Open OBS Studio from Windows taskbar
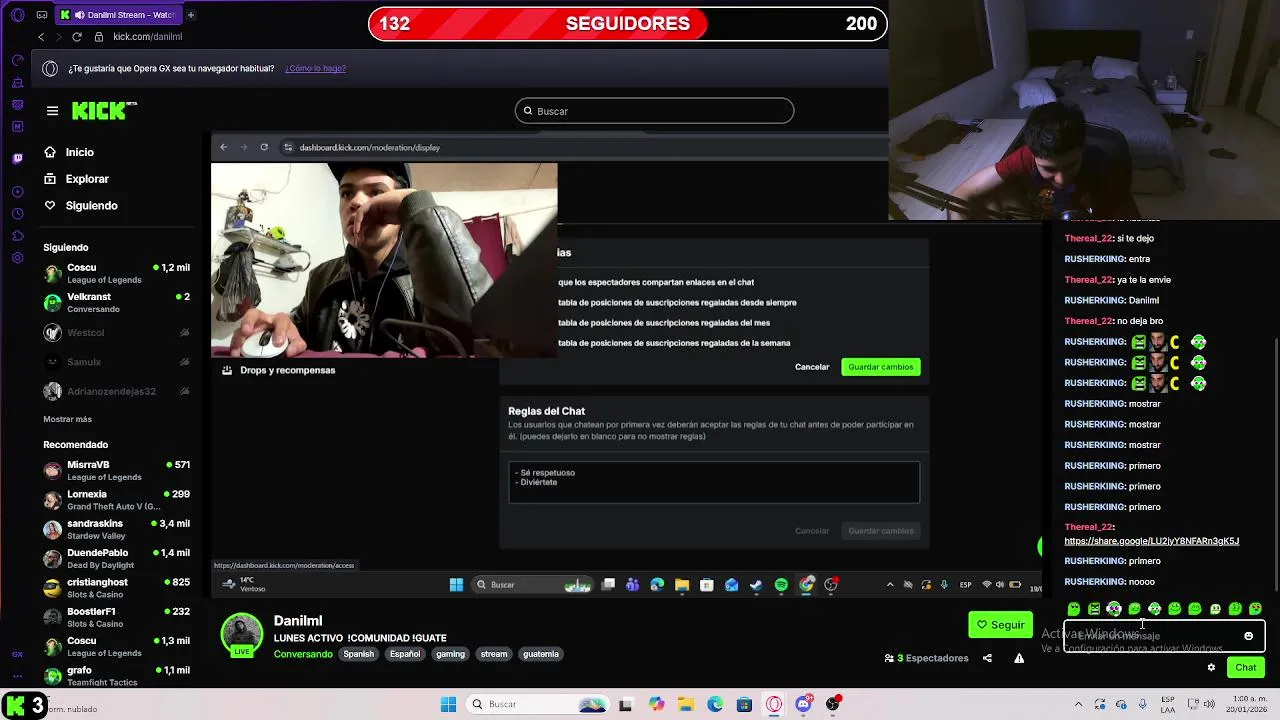The image size is (1280, 720). coord(832,704)
